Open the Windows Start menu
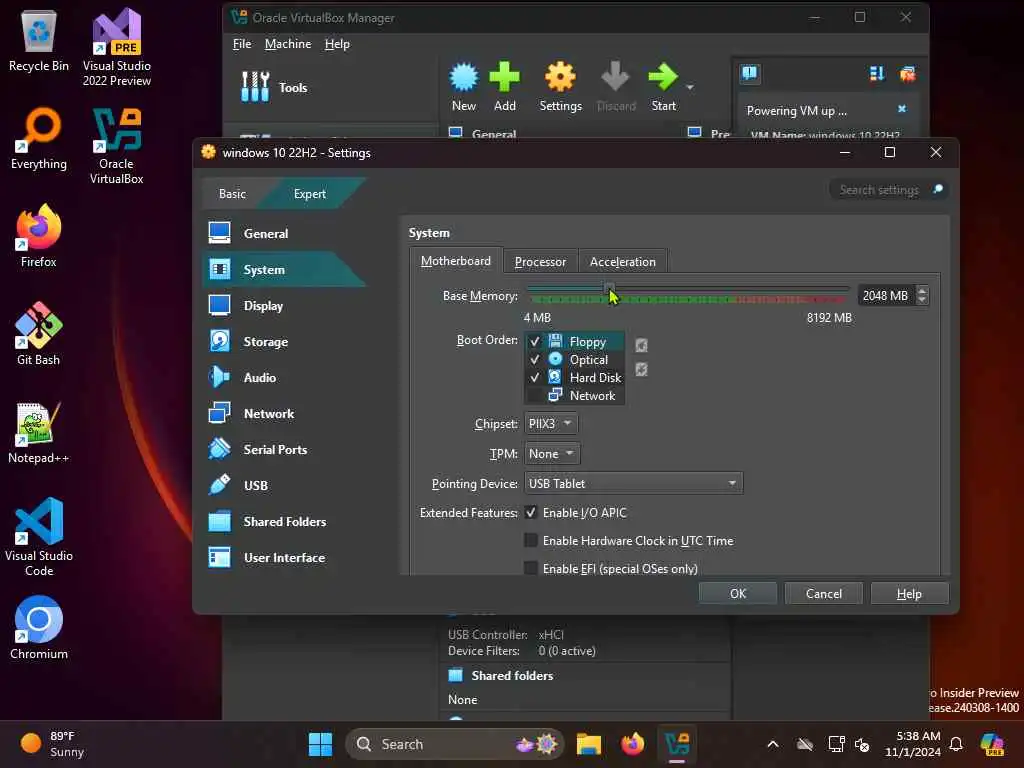The width and height of the screenshot is (1024, 768). (x=320, y=744)
